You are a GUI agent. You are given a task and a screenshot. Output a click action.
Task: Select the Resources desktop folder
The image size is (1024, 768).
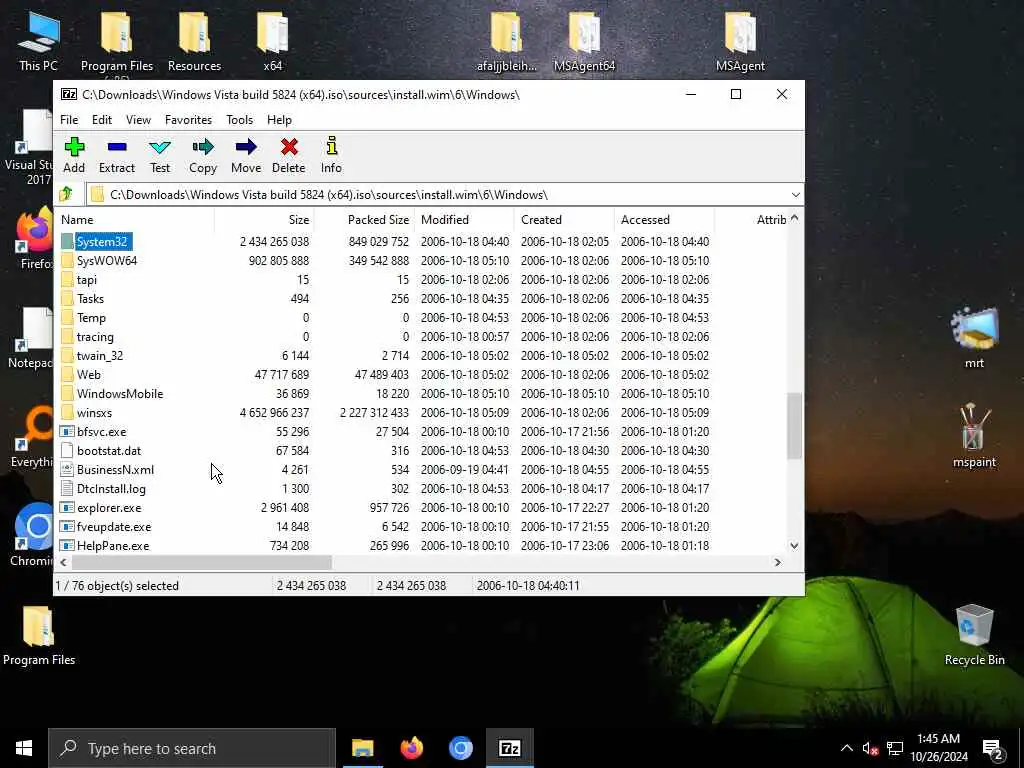194,41
